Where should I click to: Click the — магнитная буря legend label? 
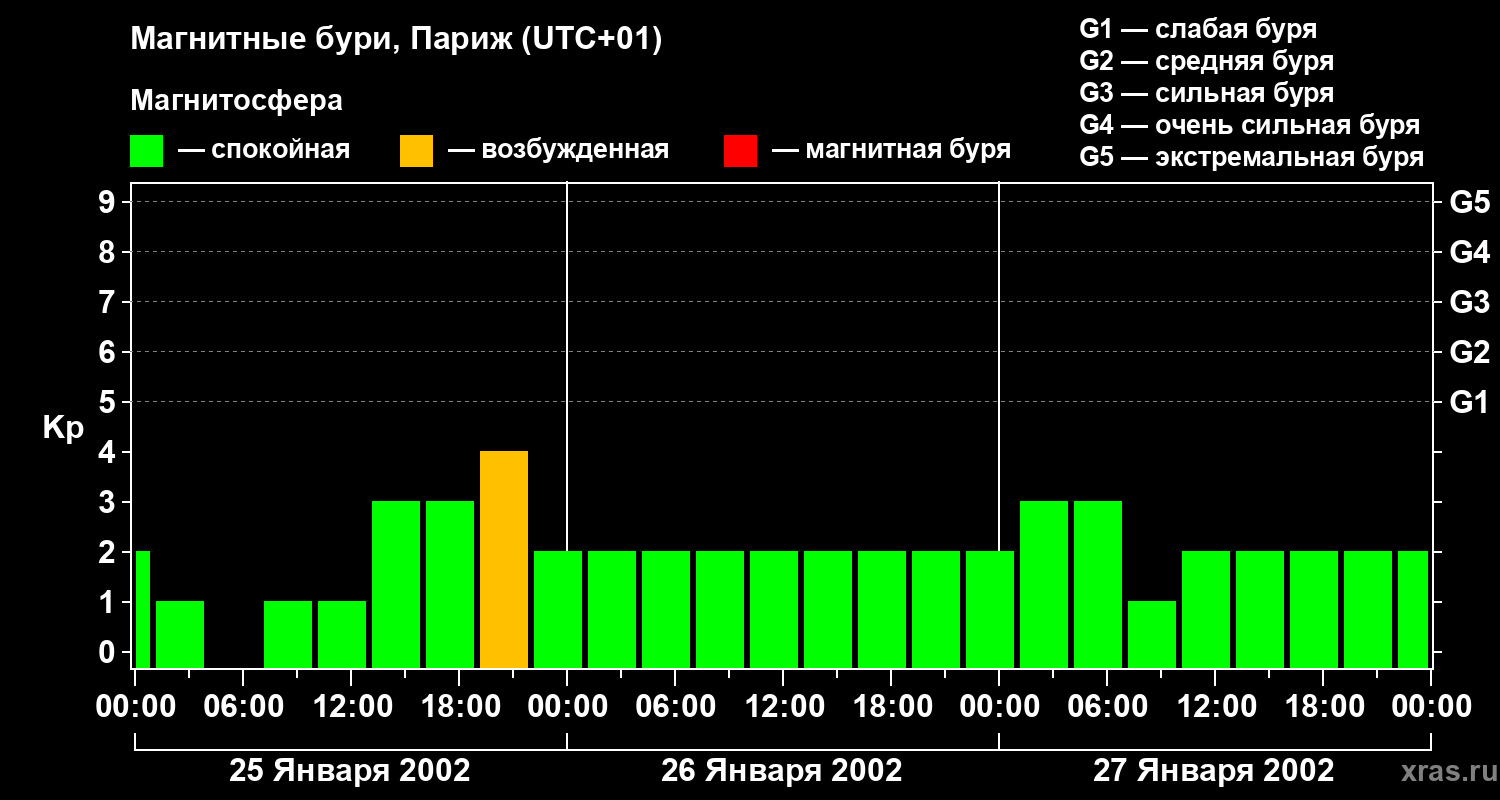(x=891, y=150)
